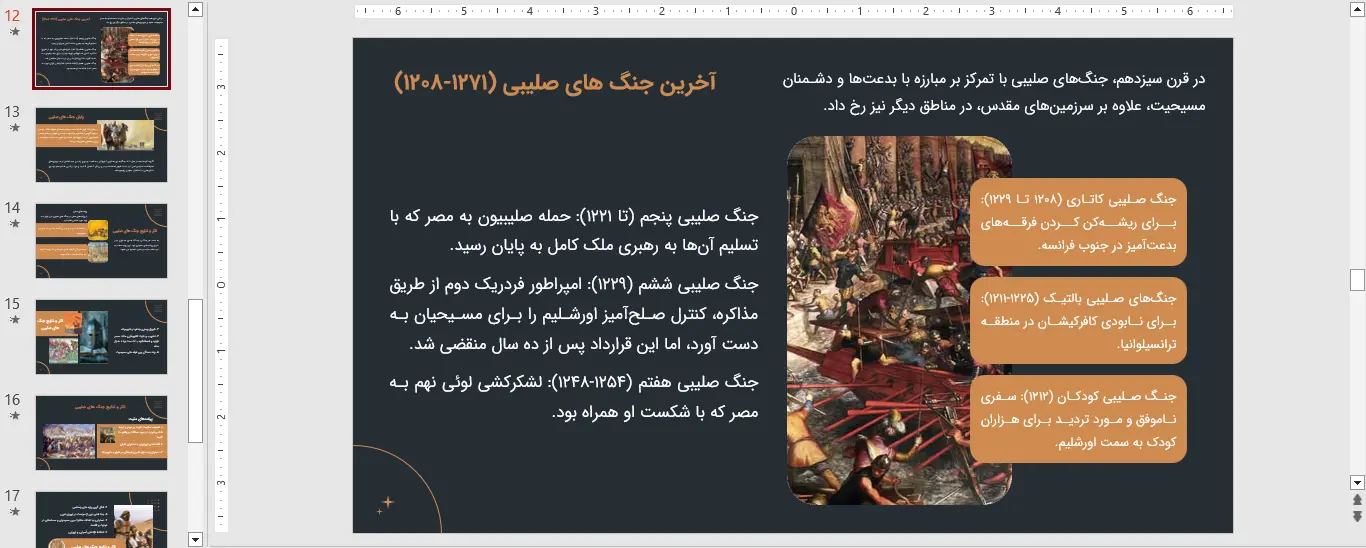
Task: Click the animation star icon under slide 12
Action: [x=14, y=32]
